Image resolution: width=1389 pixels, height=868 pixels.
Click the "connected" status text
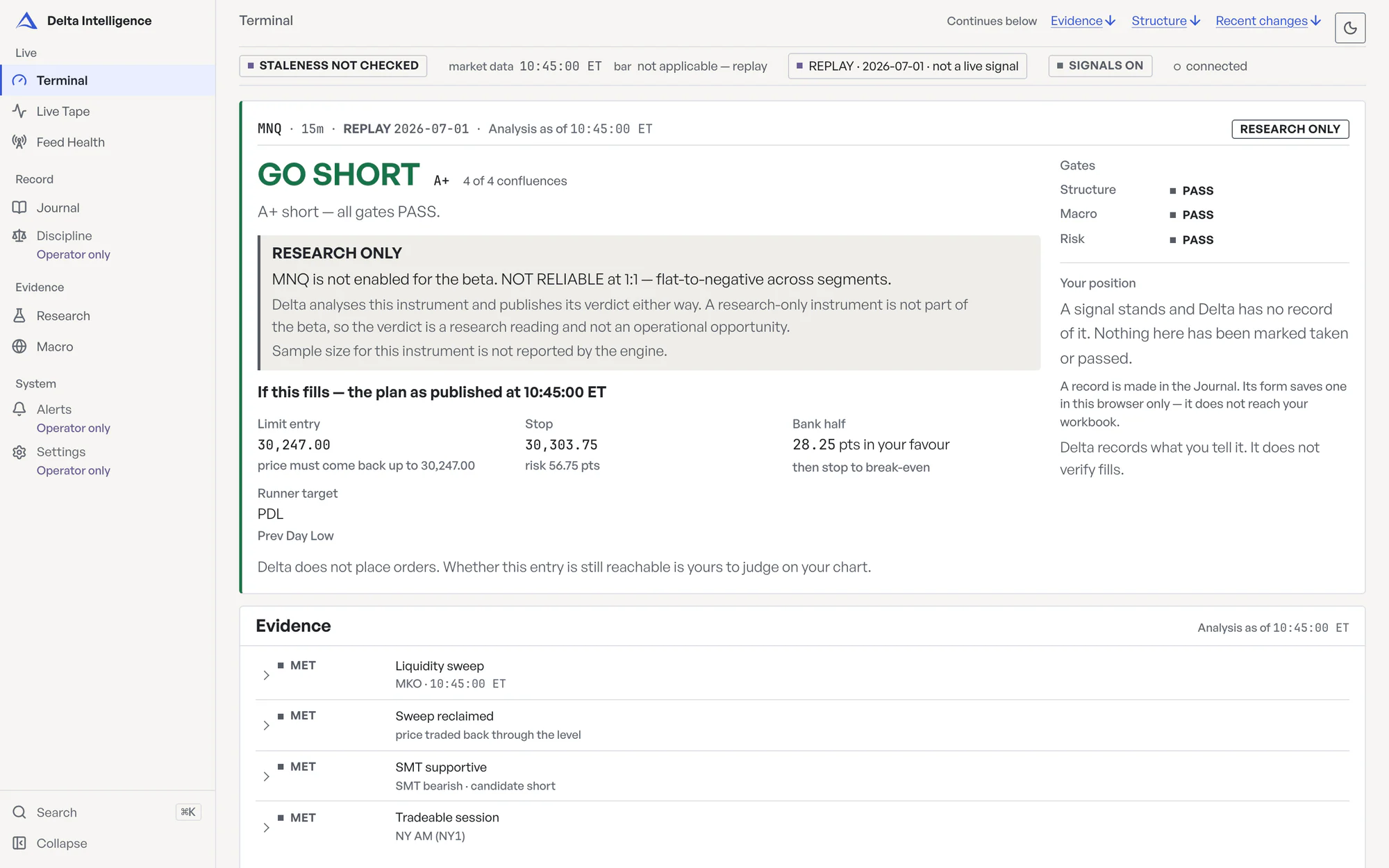(1216, 66)
